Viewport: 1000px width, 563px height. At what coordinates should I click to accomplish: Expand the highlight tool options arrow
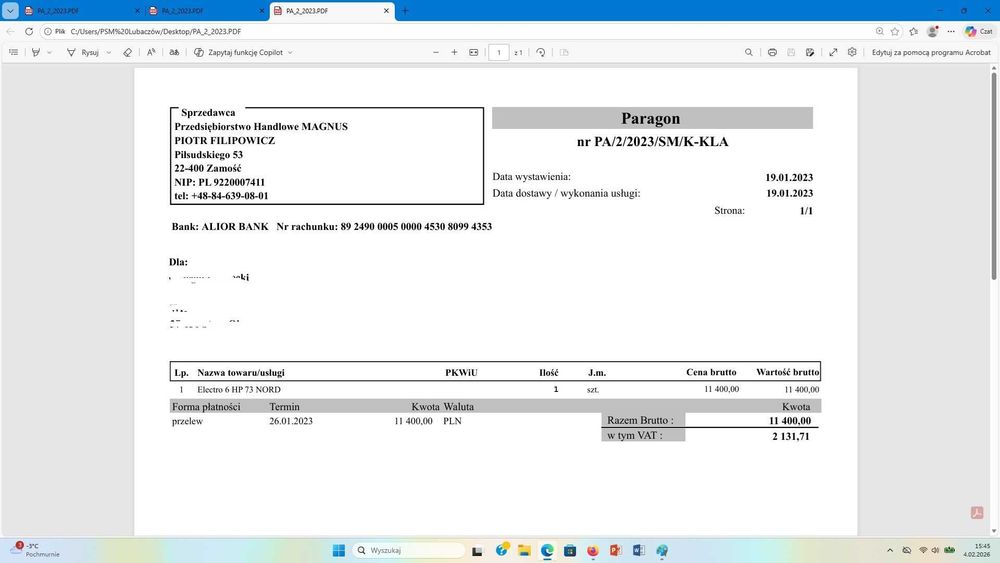[49, 52]
